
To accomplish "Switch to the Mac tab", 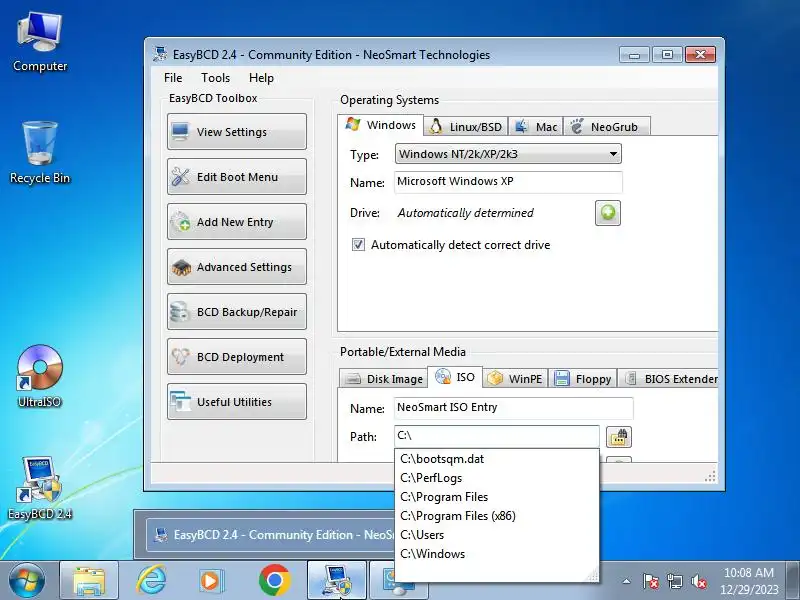I will pyautogui.click(x=536, y=127).
